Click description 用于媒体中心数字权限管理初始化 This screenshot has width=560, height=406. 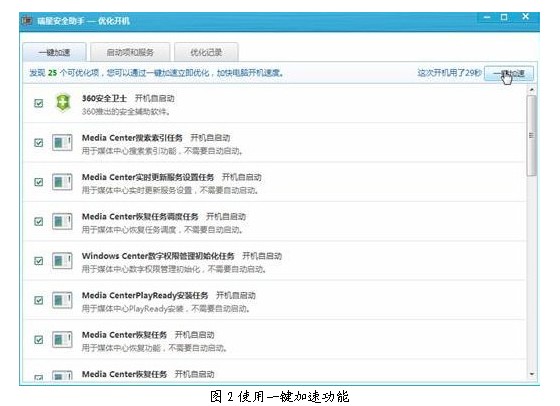(x=174, y=269)
